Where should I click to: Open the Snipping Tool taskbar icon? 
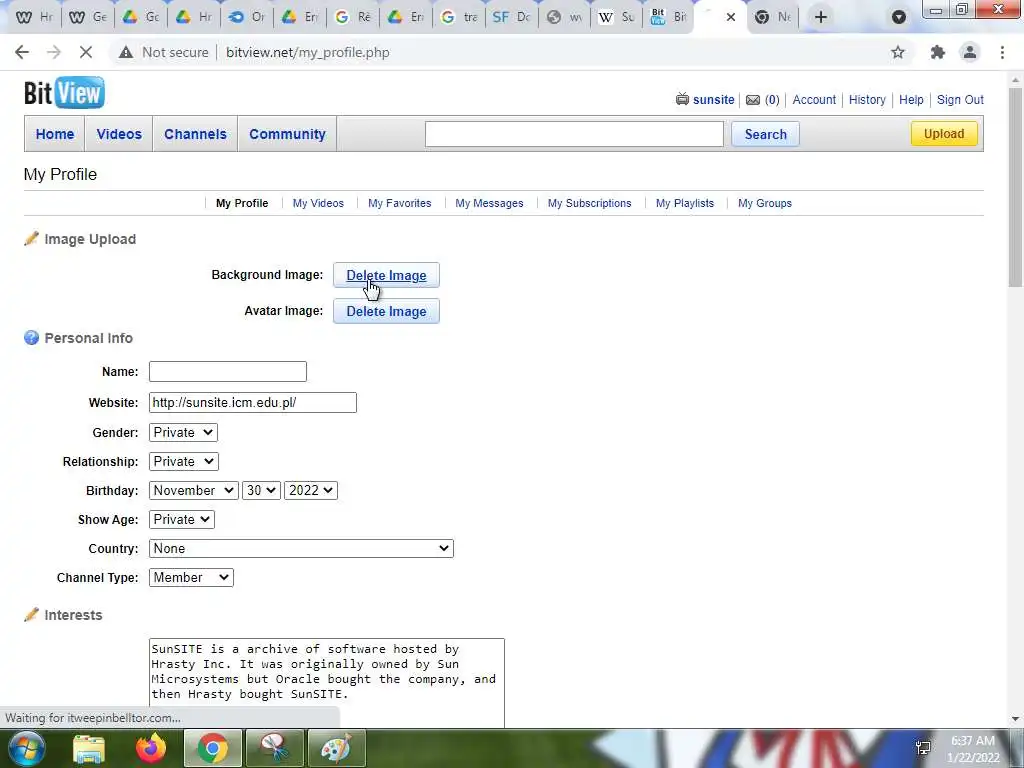274,748
